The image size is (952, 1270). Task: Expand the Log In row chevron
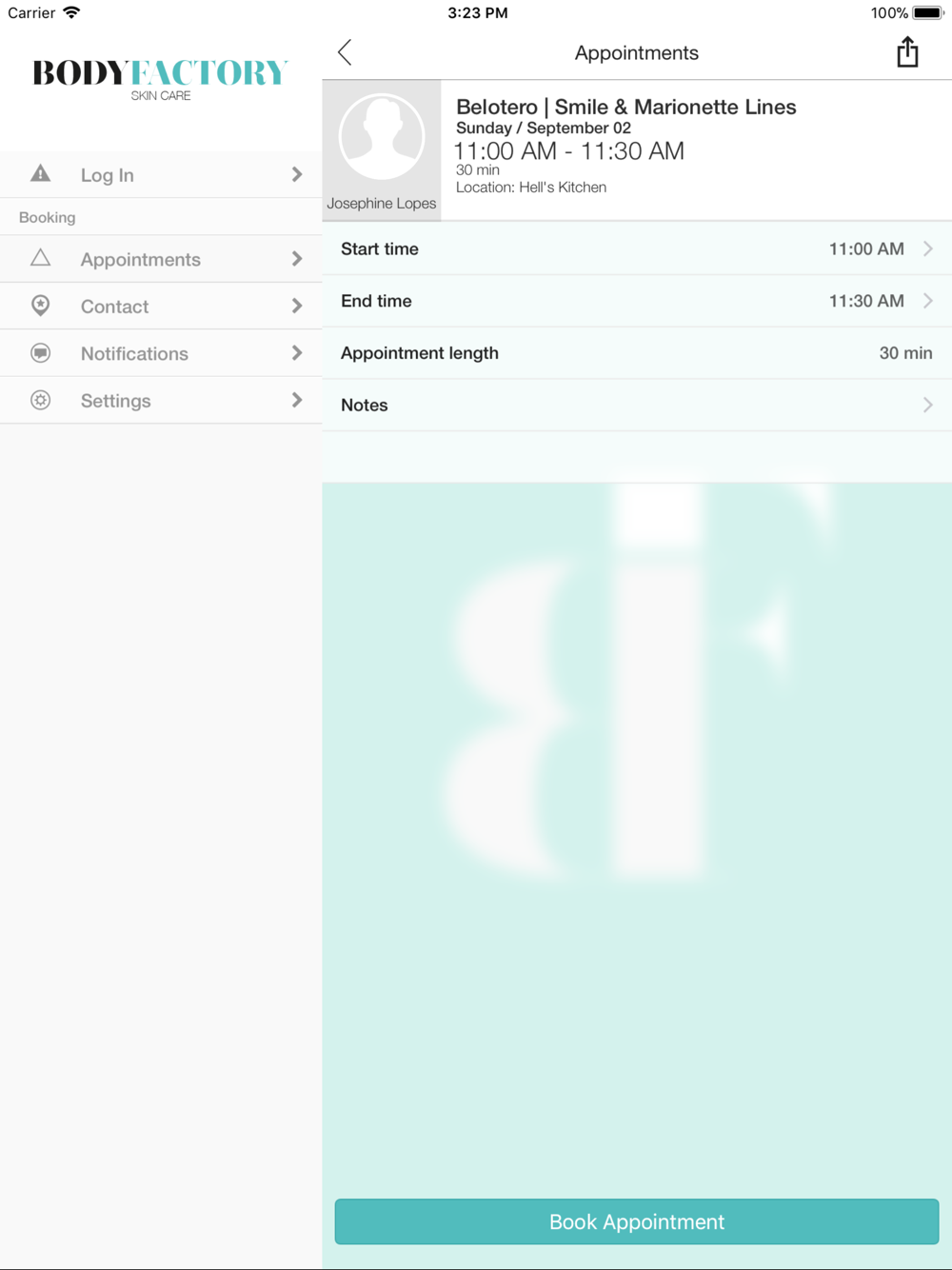click(297, 174)
